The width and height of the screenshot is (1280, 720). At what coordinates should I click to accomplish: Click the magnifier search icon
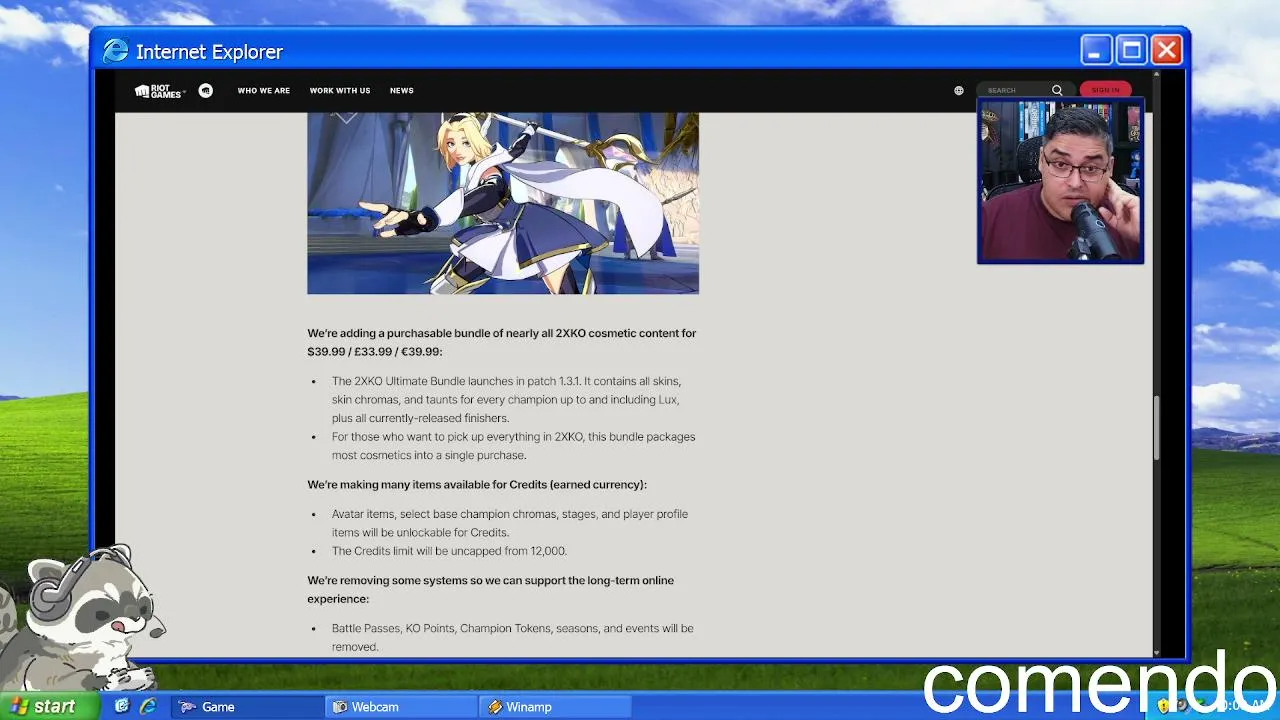1057,91
